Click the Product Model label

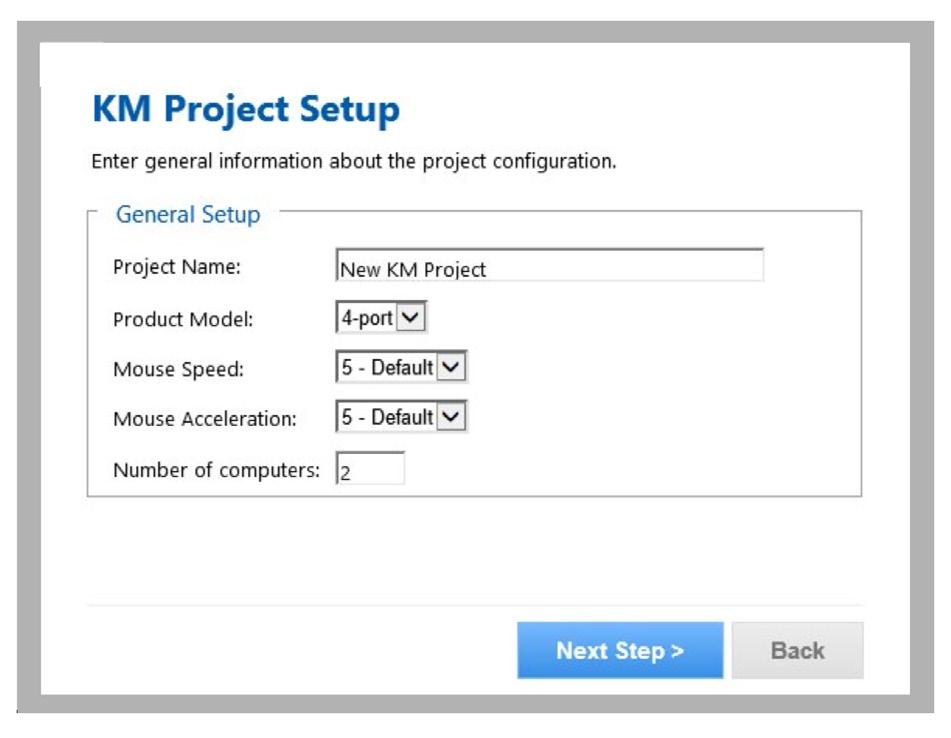pos(183,319)
